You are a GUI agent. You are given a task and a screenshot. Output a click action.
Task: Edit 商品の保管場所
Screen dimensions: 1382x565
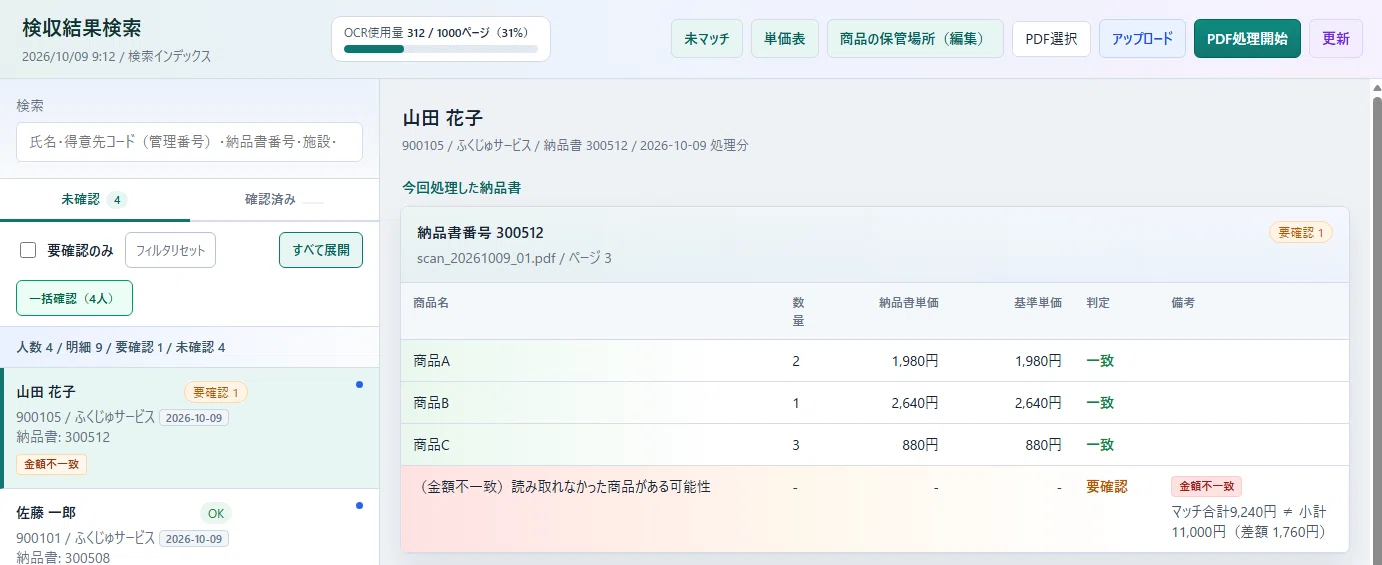[915, 39]
